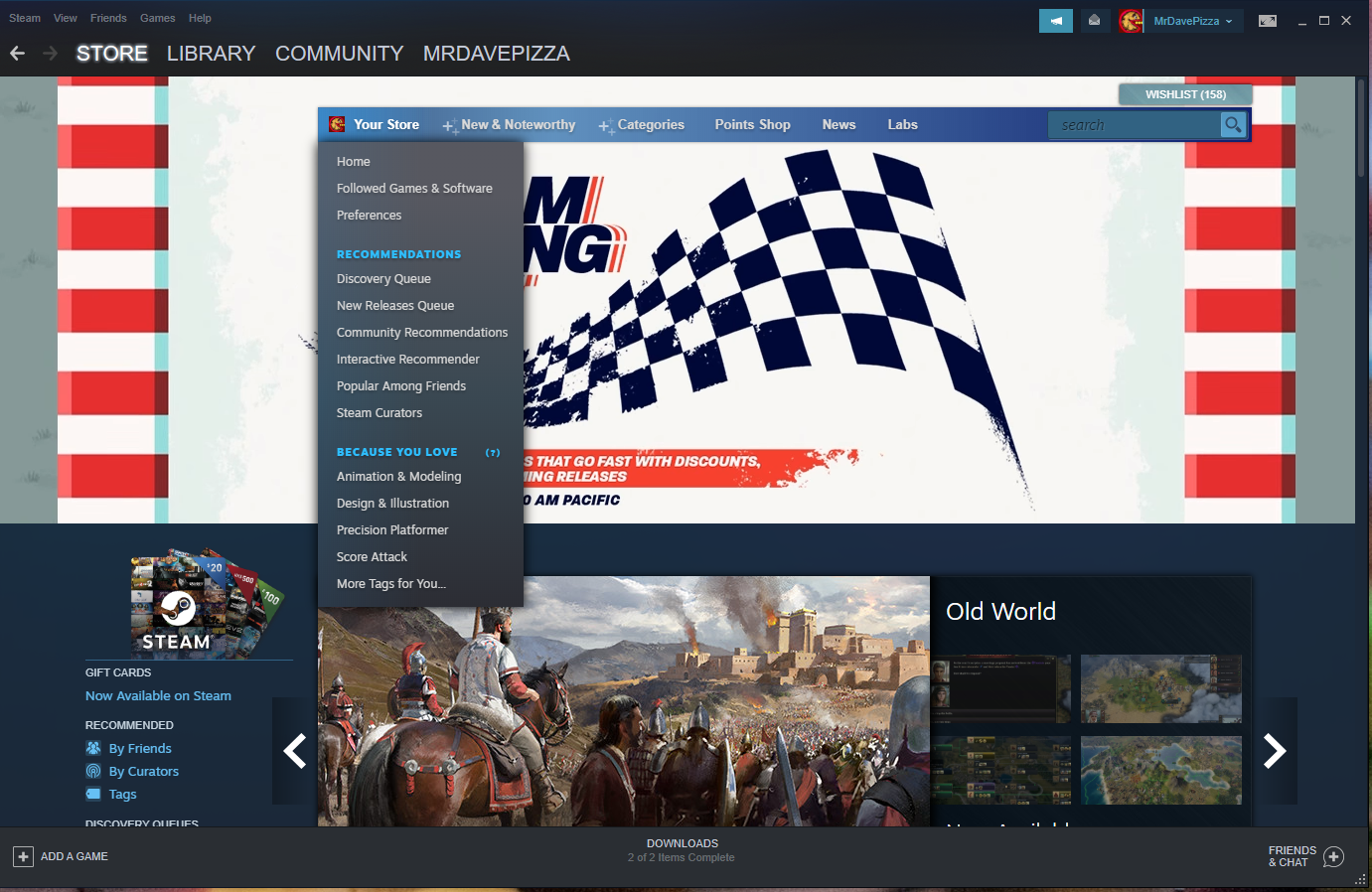Open the MRDAVEPIZZA profile tab
This screenshot has width=1372, height=892.
tap(497, 54)
